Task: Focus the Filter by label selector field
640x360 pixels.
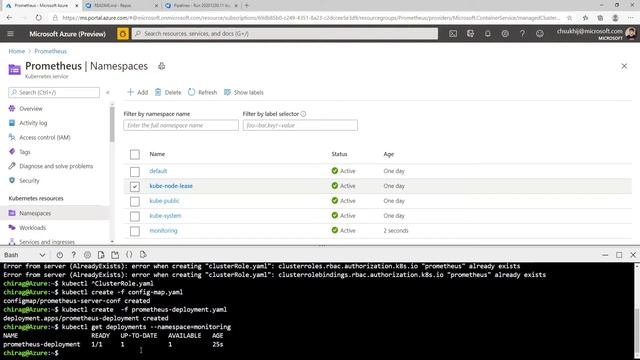Action: [x=300, y=125]
